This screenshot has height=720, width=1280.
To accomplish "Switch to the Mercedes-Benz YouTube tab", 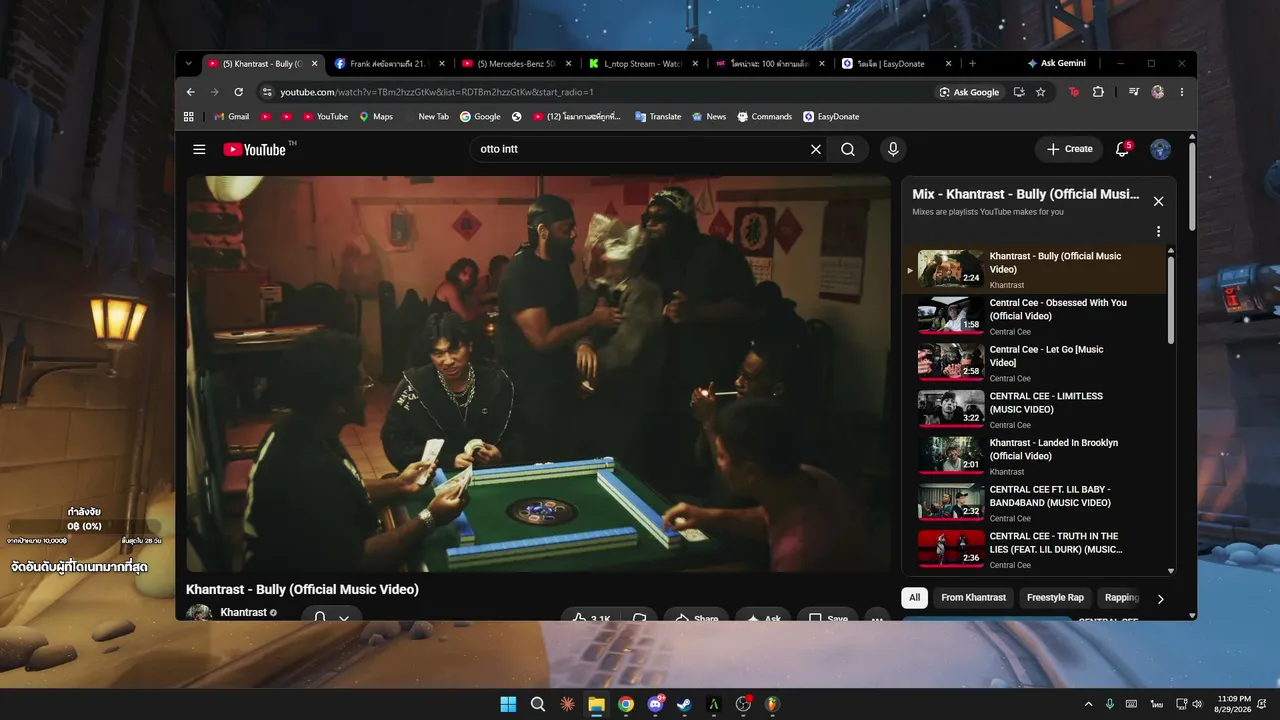I will pyautogui.click(x=518, y=63).
